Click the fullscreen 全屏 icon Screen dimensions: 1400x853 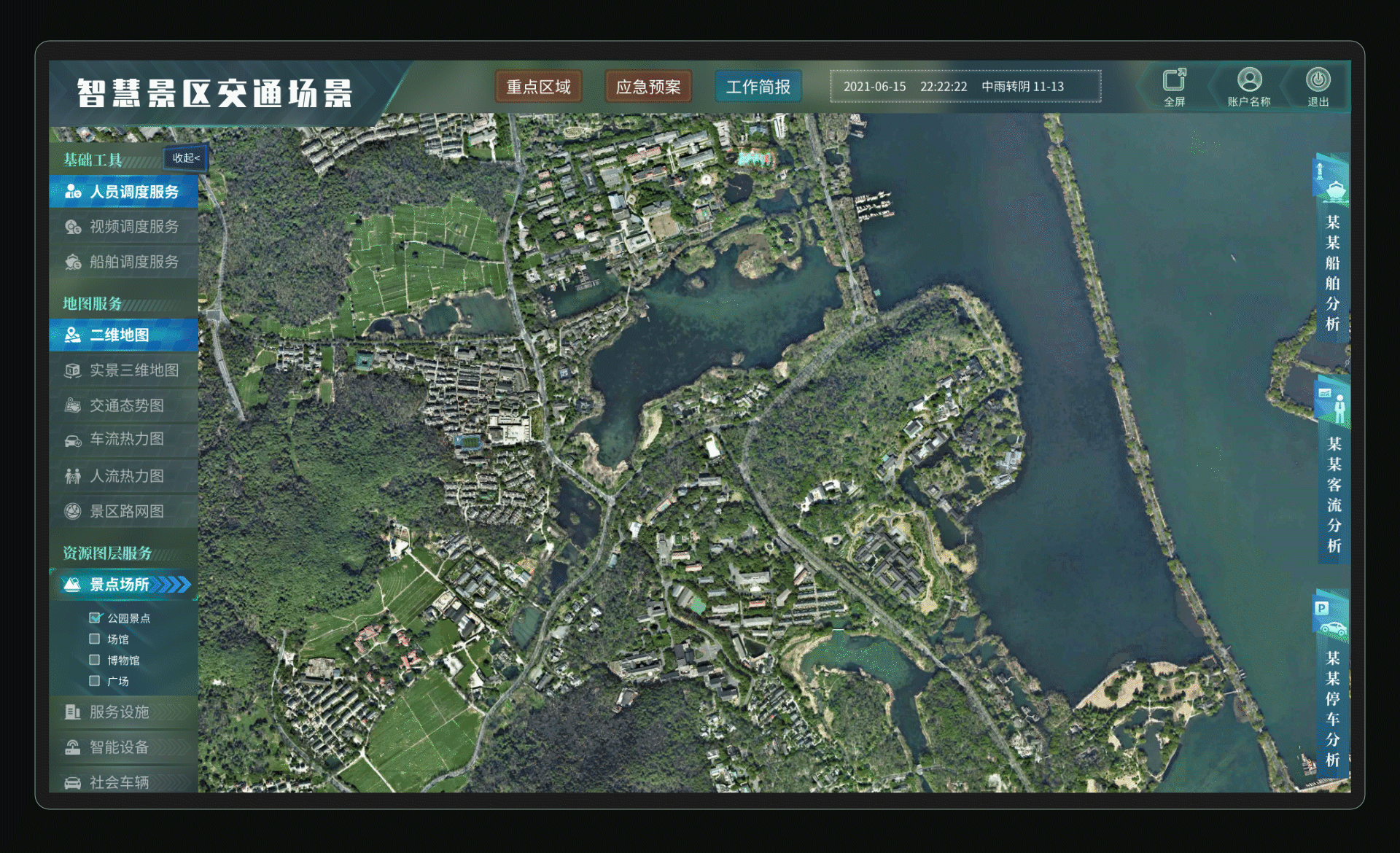coord(1174,79)
